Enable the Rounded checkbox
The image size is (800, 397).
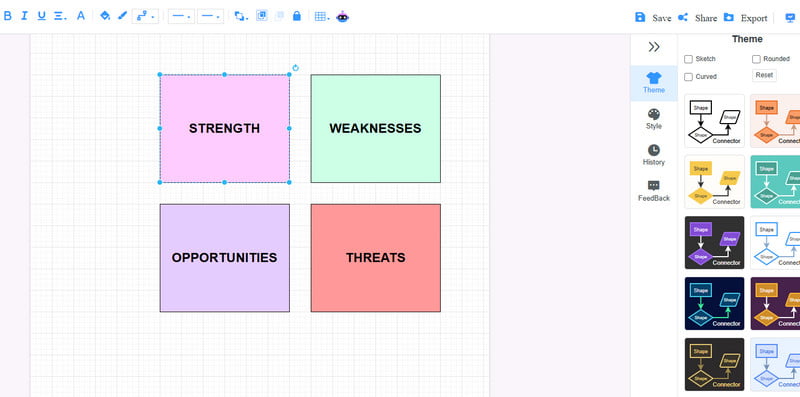(x=756, y=59)
